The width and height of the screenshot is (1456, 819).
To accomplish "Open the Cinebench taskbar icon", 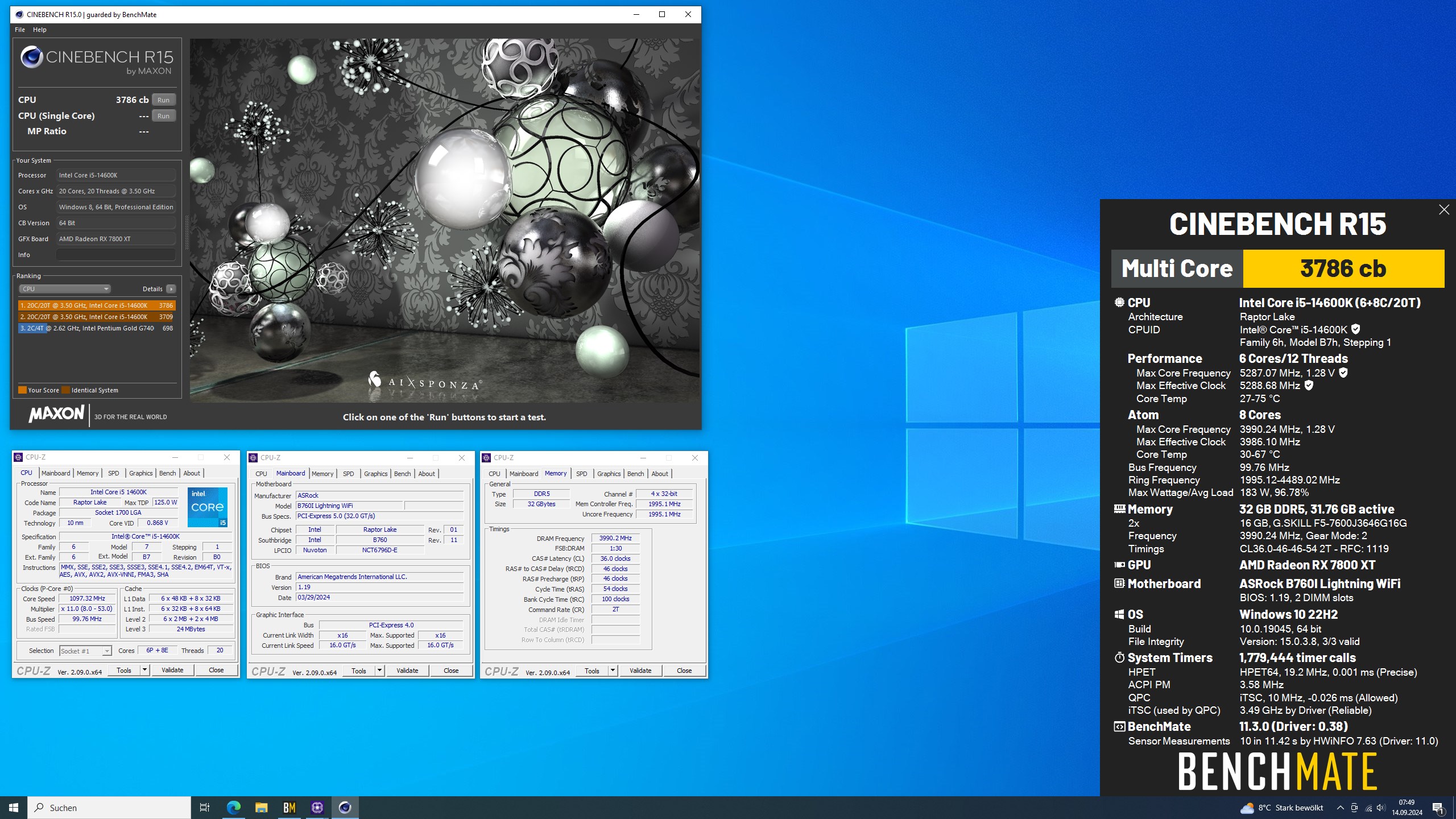I will pyautogui.click(x=345, y=807).
